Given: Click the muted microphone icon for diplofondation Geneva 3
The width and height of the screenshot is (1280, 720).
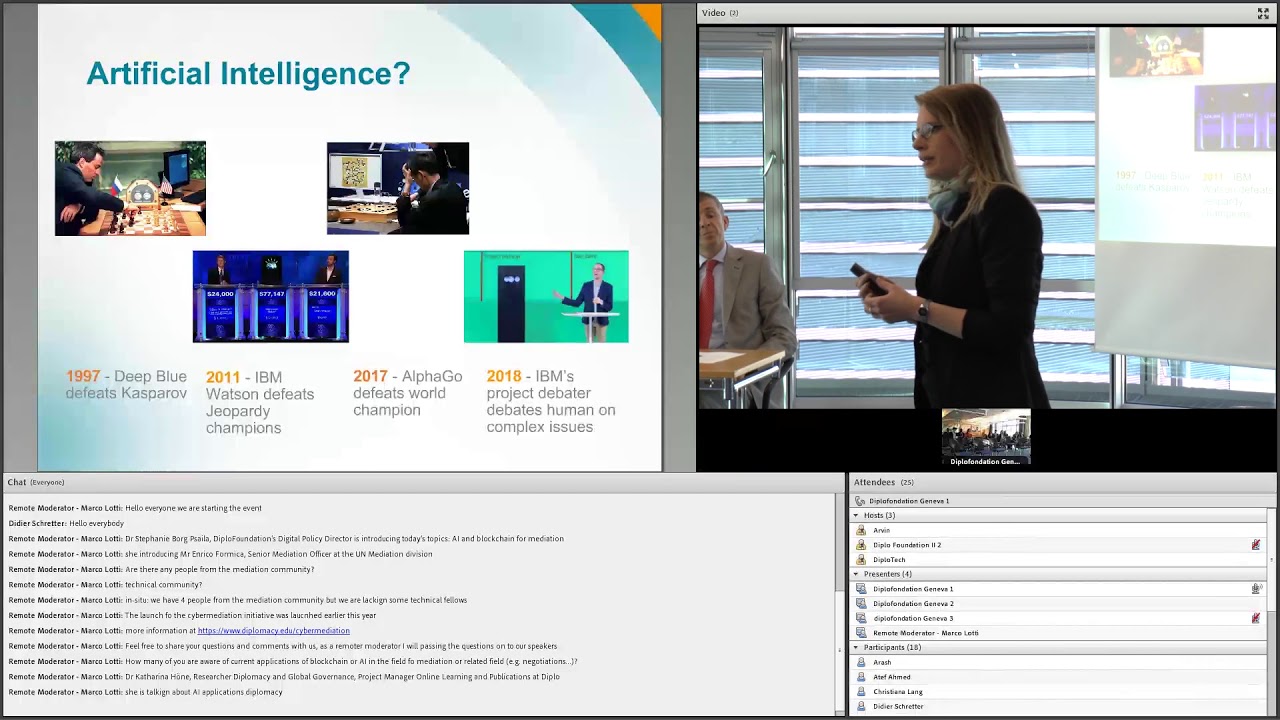Looking at the screenshot, I should pyautogui.click(x=1256, y=618).
